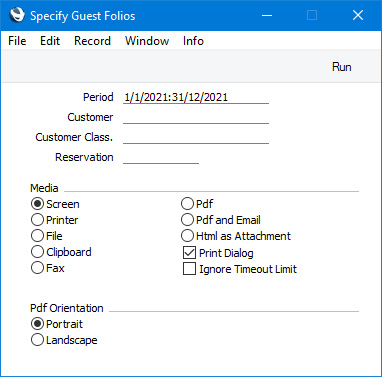
Task: Click the application logo in title bar
Action: click(17, 15)
